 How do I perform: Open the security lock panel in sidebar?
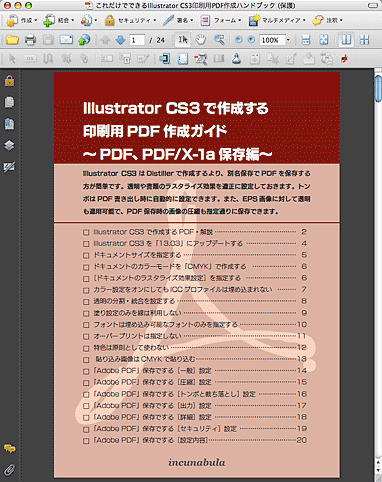pos(9,81)
